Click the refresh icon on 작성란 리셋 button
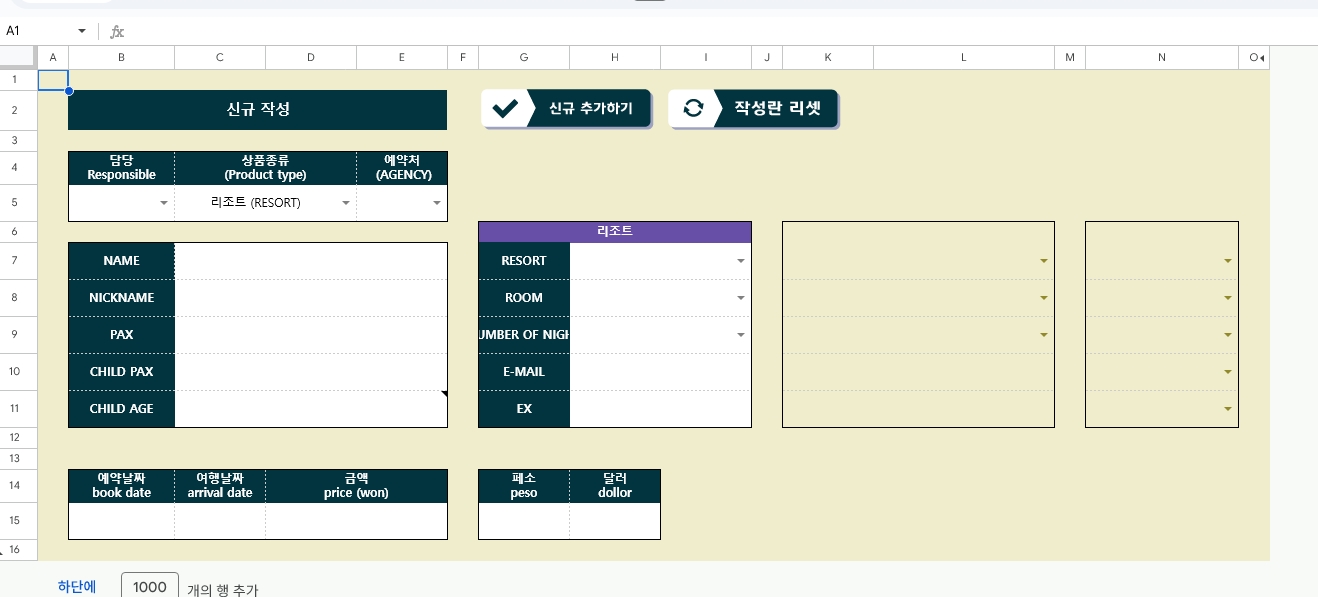The width and height of the screenshot is (1318, 597). (693, 108)
